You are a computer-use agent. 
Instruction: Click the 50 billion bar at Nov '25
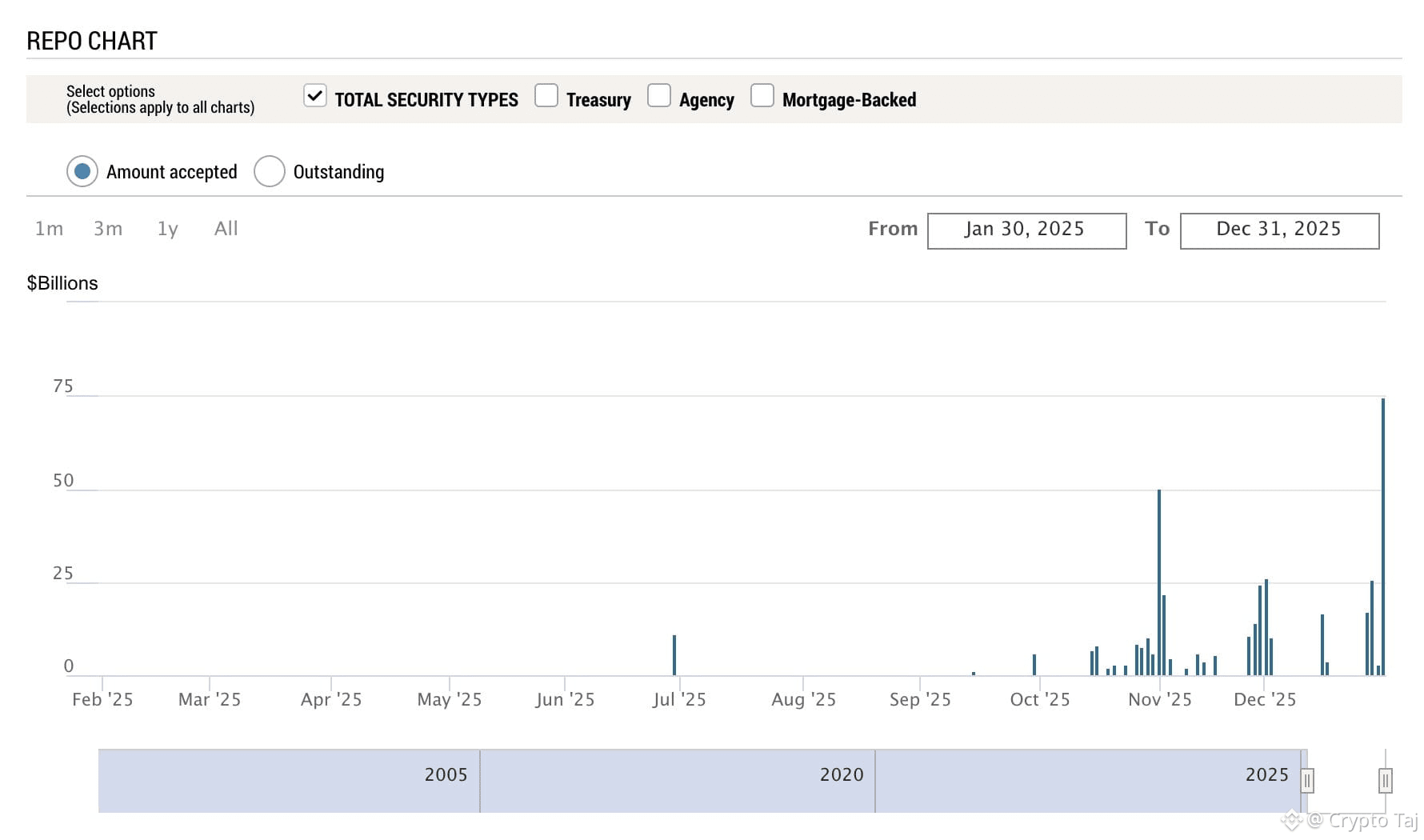click(x=1159, y=582)
